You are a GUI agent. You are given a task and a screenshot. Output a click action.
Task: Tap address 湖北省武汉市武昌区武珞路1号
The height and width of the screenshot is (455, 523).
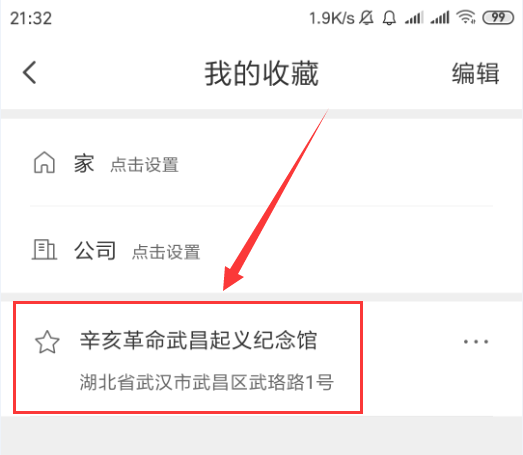[206, 382]
